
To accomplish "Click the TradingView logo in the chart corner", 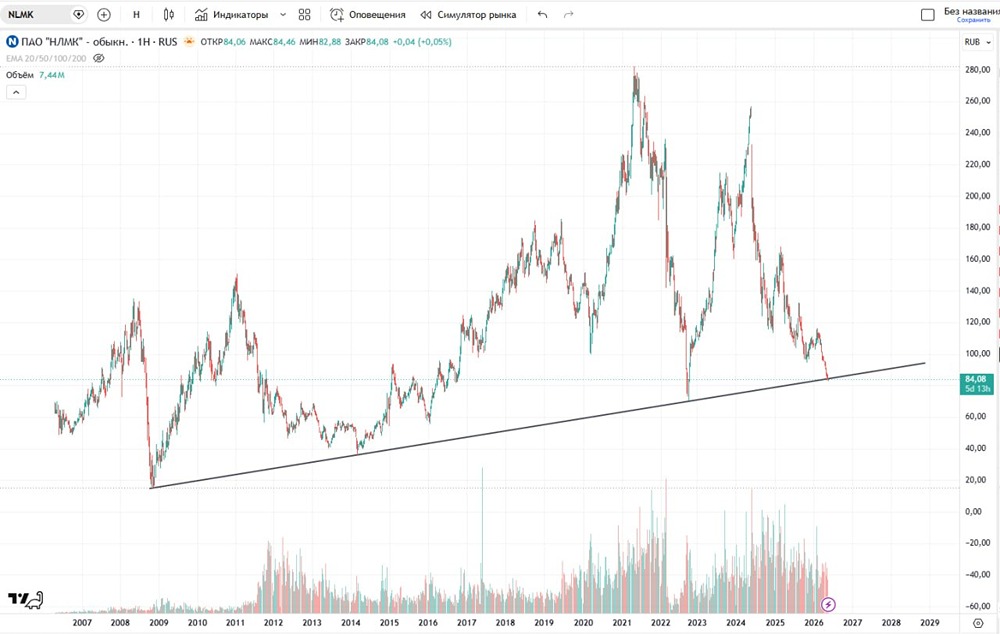I will pos(25,600).
